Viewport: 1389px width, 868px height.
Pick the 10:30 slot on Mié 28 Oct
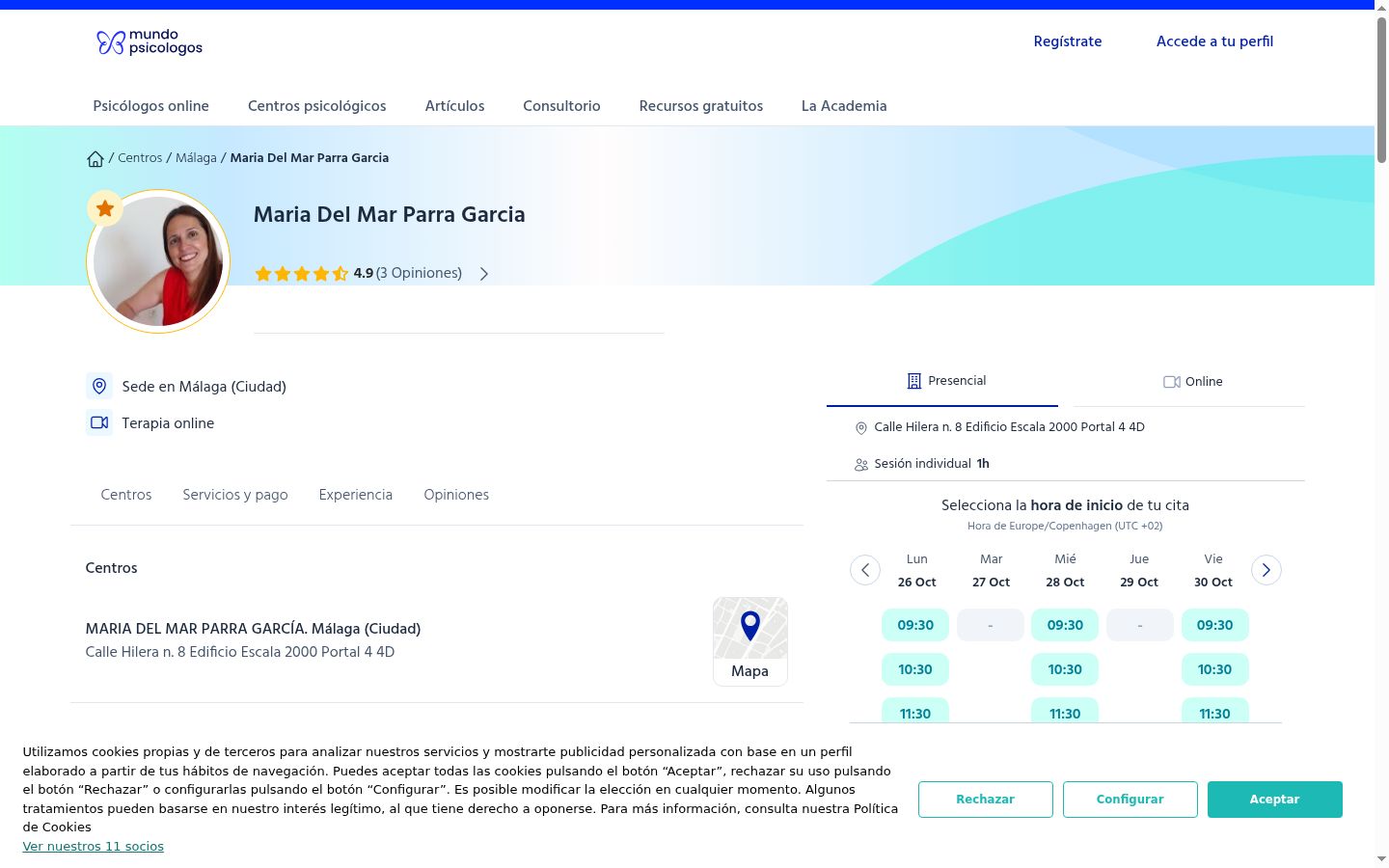pos(1065,669)
